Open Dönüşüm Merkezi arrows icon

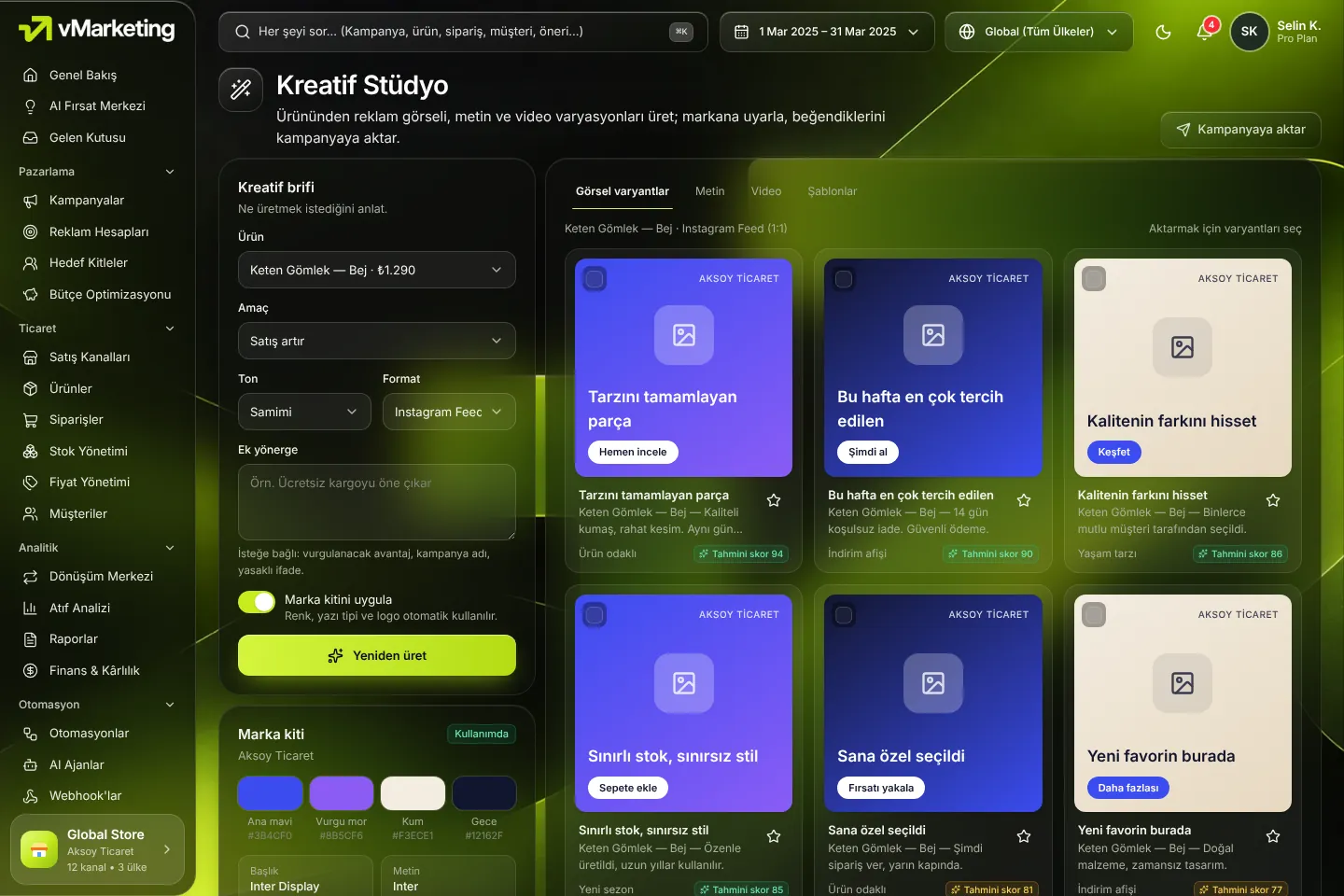tap(31, 577)
